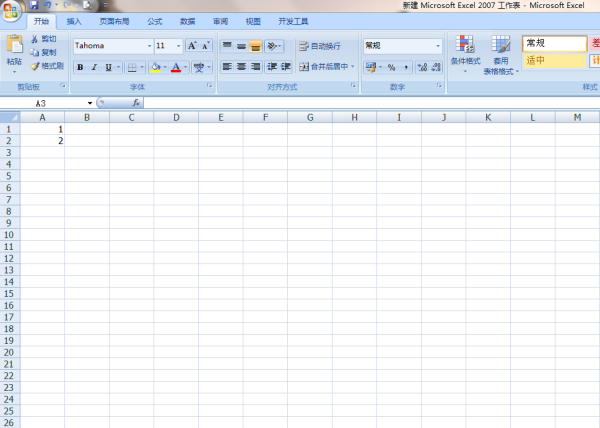The height and width of the screenshot is (428, 600).
Task: Click the Office button logo
Action: pos(11,10)
